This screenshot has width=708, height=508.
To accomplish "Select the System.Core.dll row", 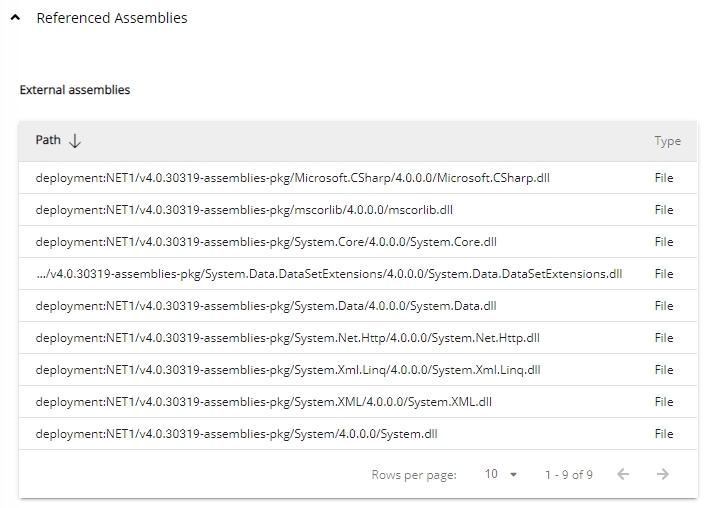I will [266, 242].
